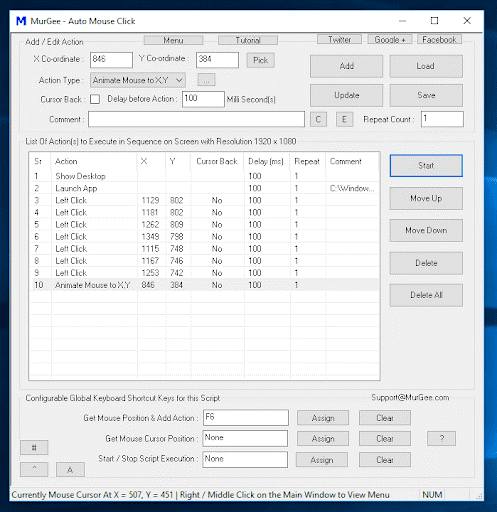Assign shortcut for Start / Stop Script Execution
Image resolution: width=497 pixels, height=512 pixels.
(322, 460)
